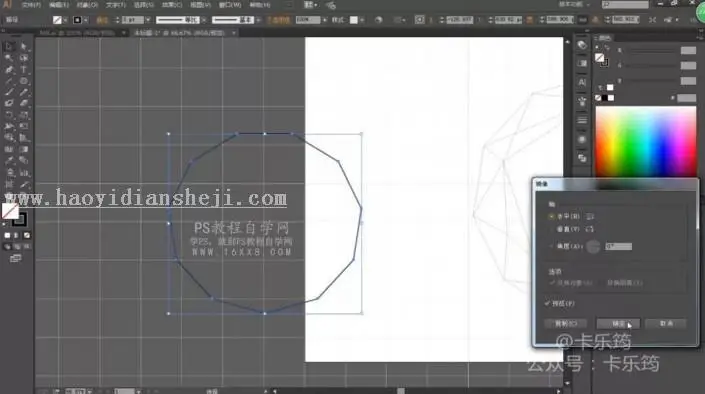Set toolbox paint mode to None
Screen dimensions: 705x394
click(27, 235)
